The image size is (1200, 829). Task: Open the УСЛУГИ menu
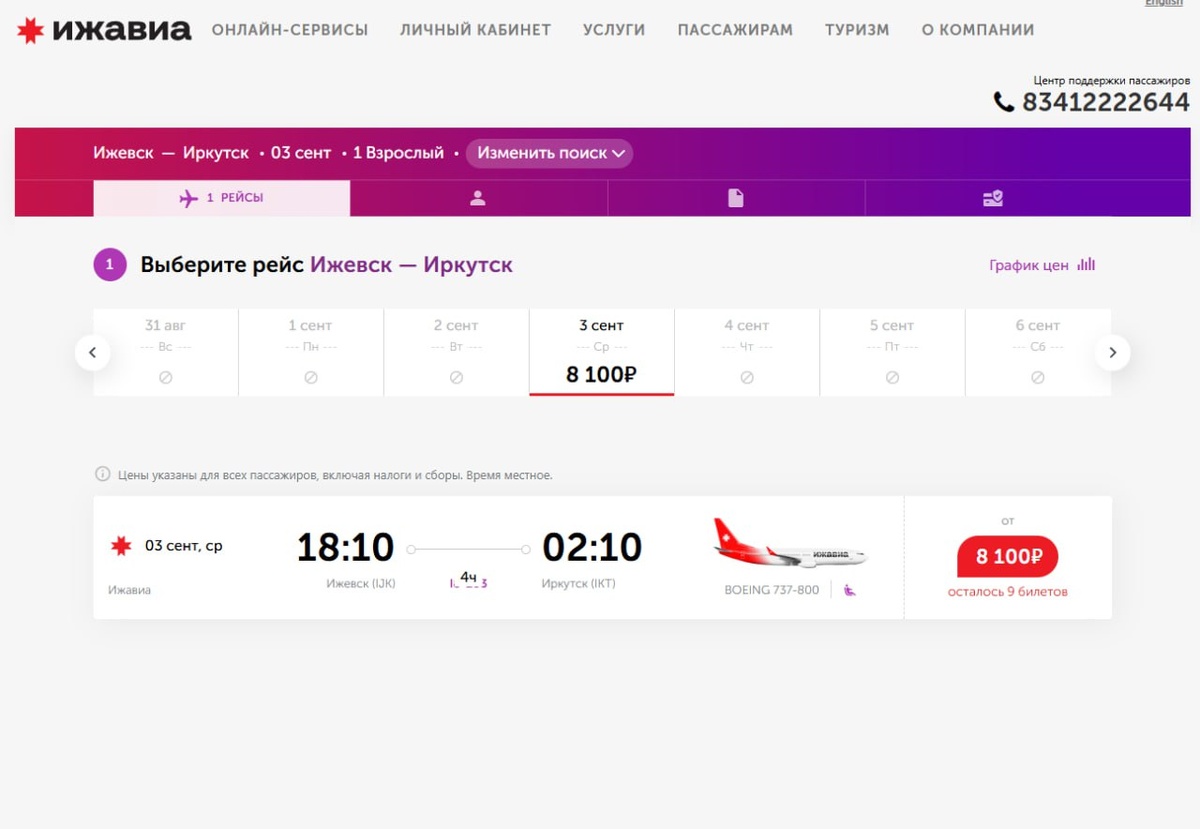pyautogui.click(x=614, y=30)
